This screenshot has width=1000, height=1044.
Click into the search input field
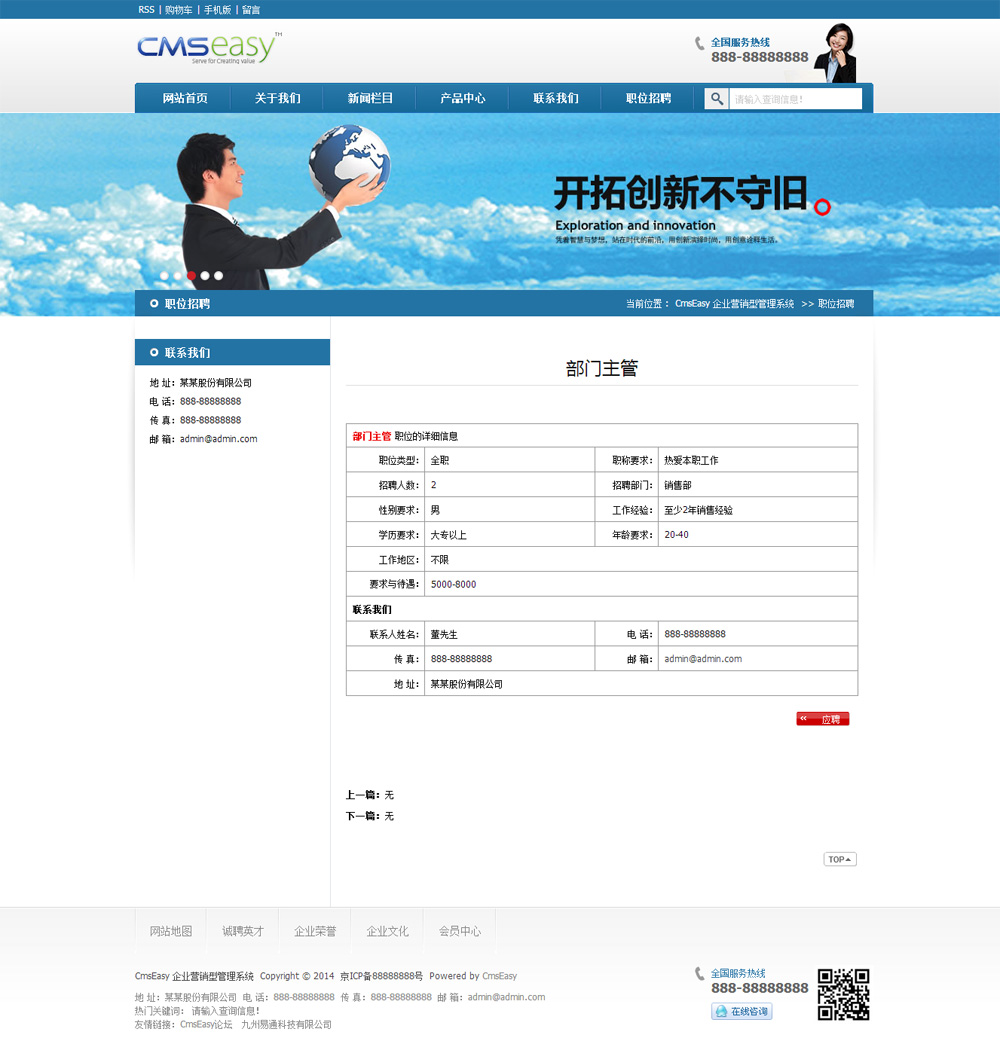795,99
